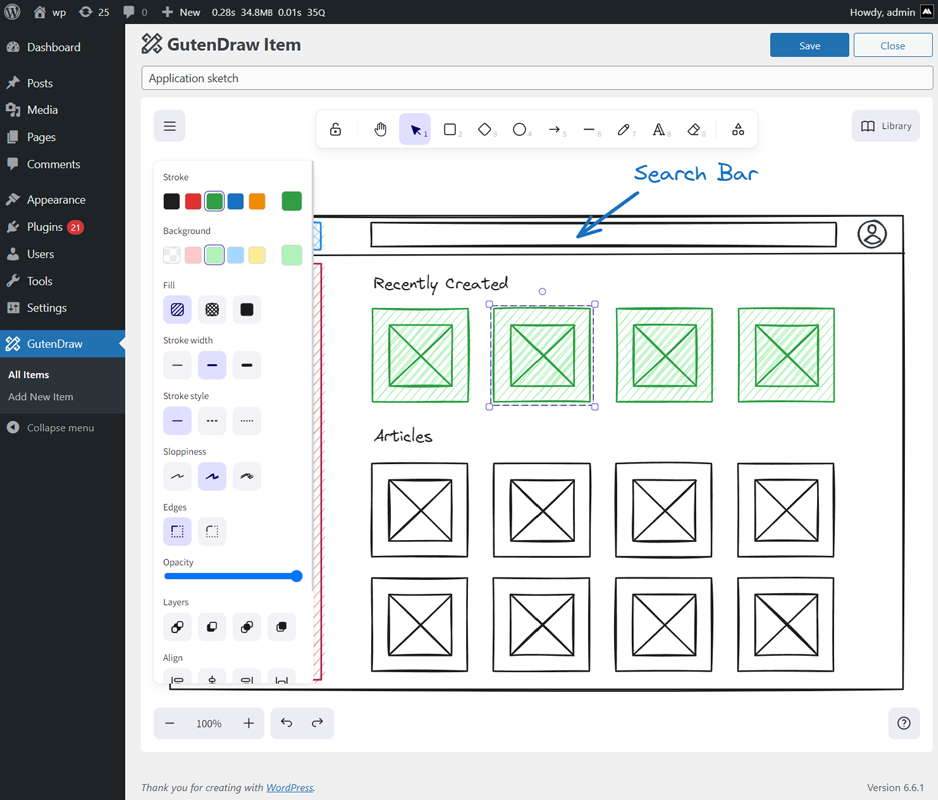Image resolution: width=938 pixels, height=800 pixels.
Task: Save the GutenDraw item
Action: click(809, 45)
